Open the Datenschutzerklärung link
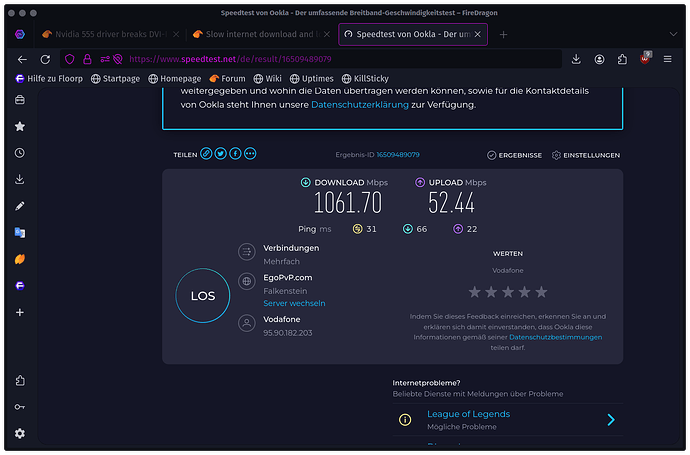The width and height of the screenshot is (690, 455). [x=360, y=105]
